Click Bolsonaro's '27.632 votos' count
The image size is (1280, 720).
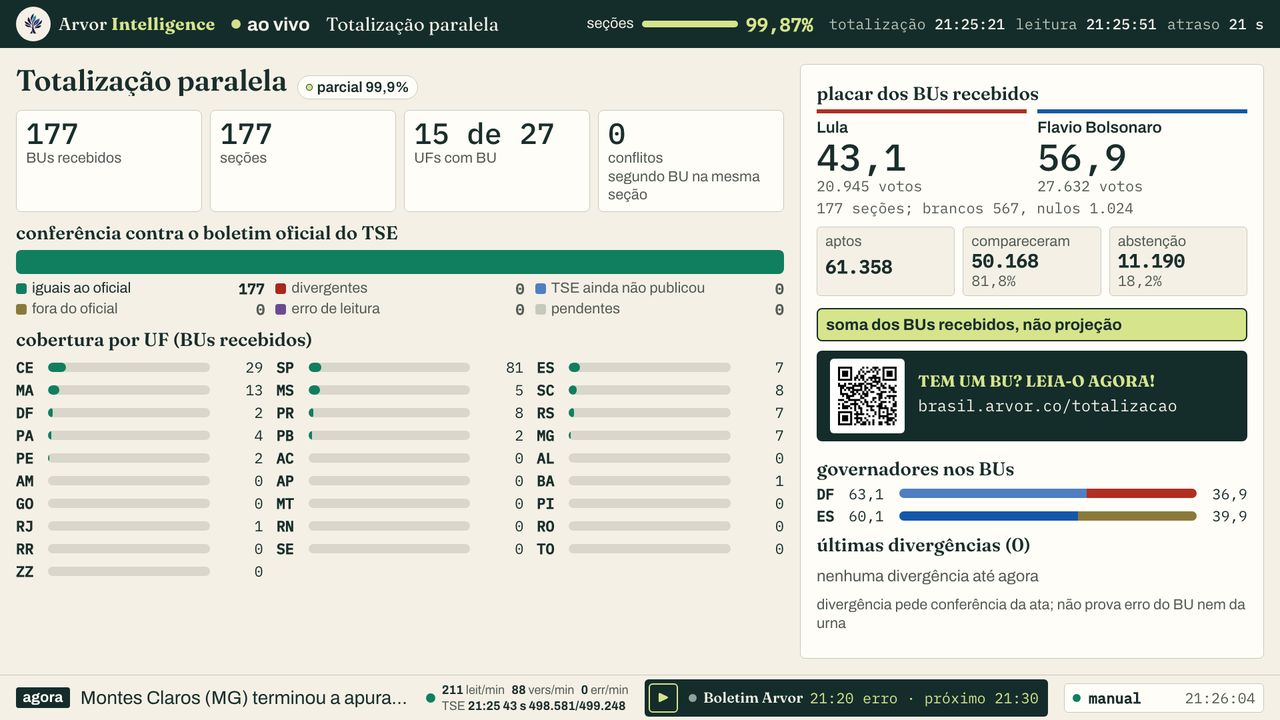tap(1090, 186)
